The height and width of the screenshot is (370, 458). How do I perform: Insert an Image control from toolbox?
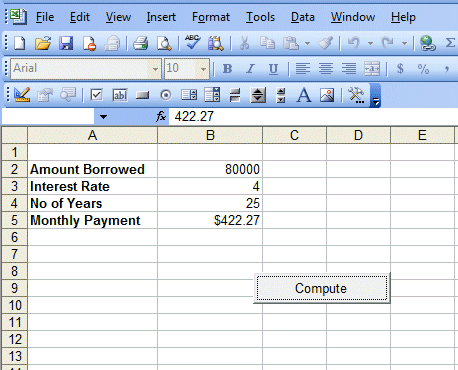[x=327, y=95]
